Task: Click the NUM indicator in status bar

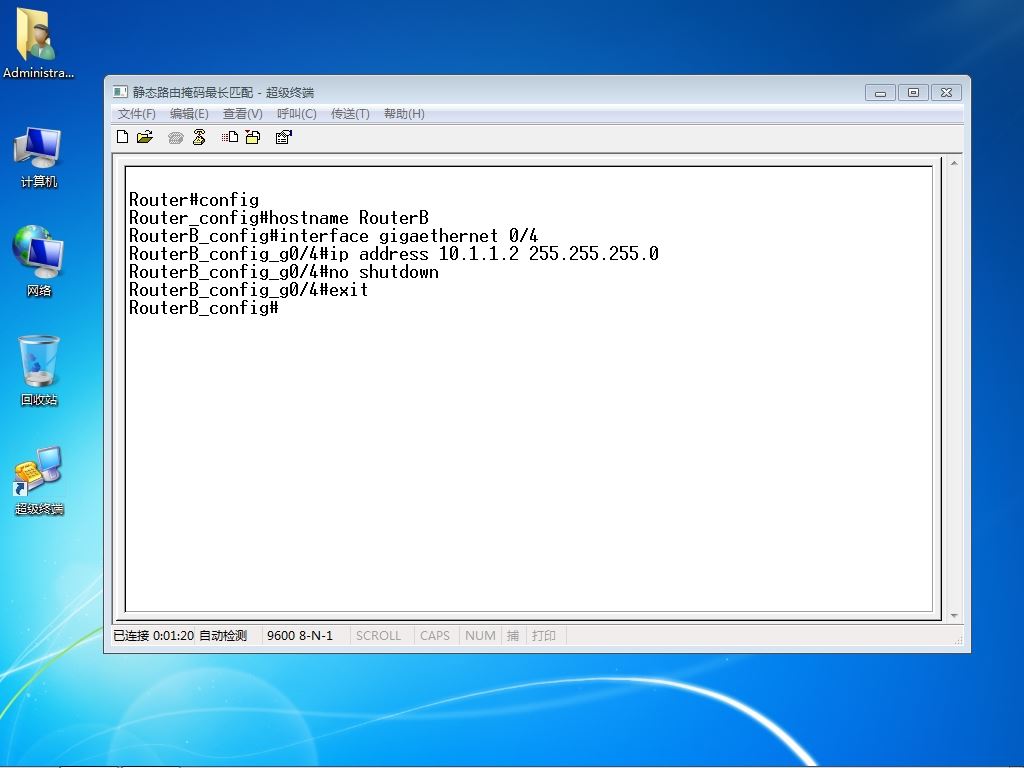Action: [480, 635]
